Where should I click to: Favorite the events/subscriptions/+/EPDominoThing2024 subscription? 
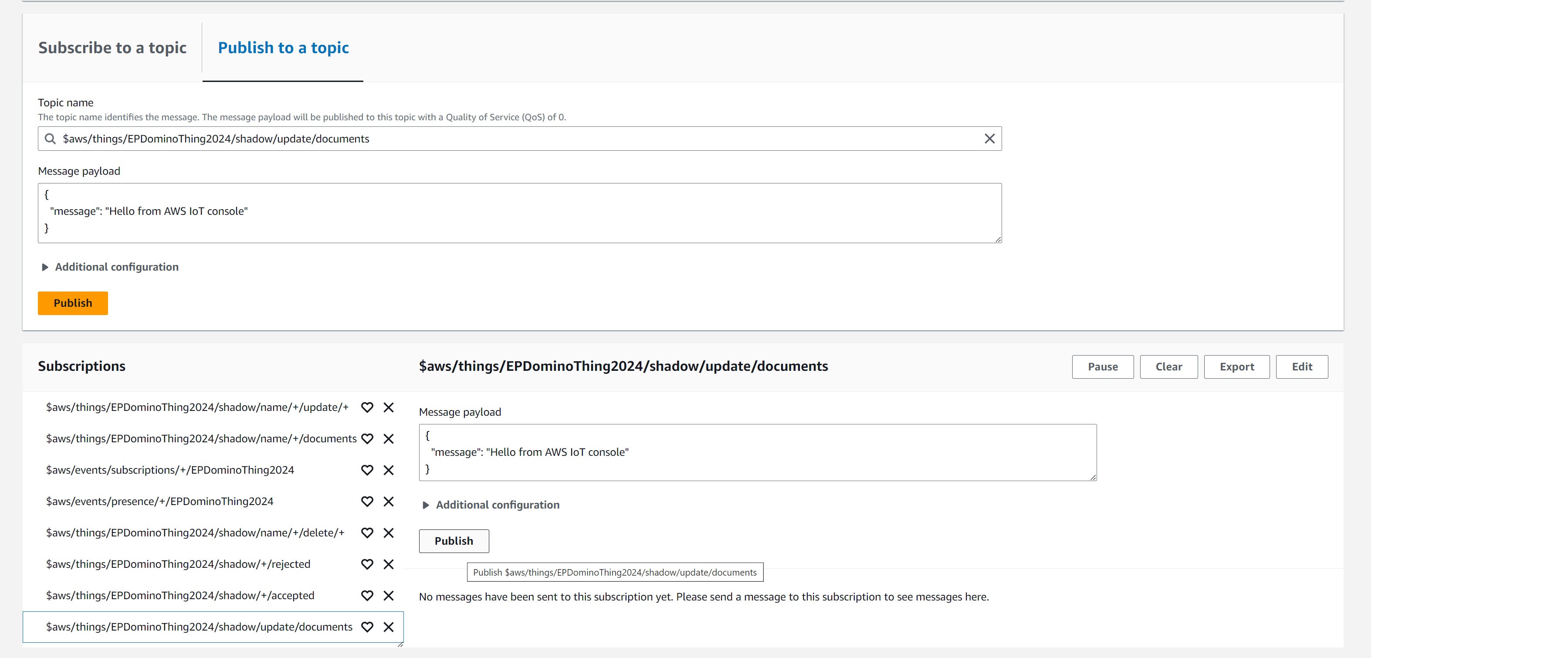pos(367,470)
